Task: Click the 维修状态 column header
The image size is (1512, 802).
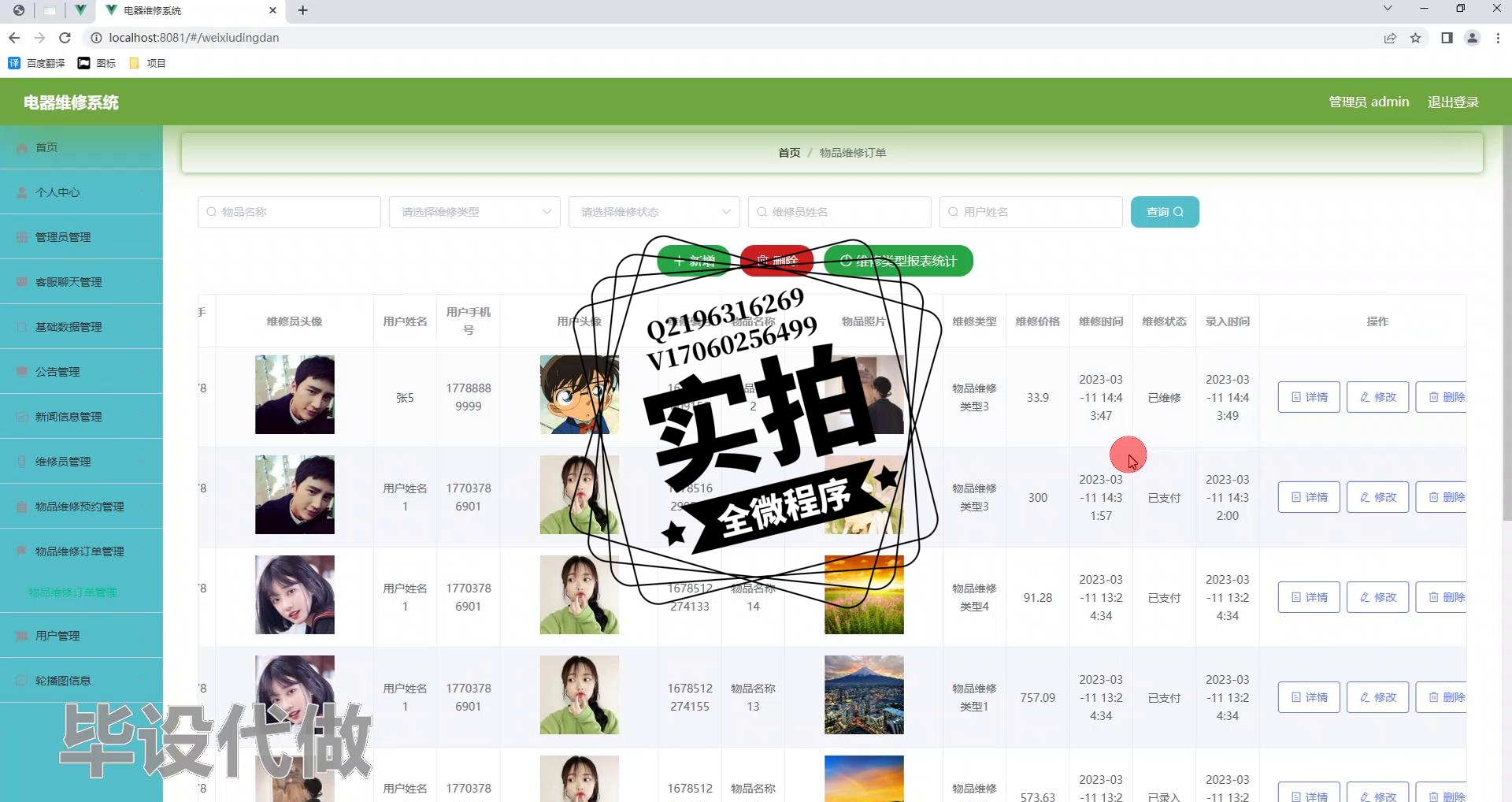Action: click(x=1164, y=321)
